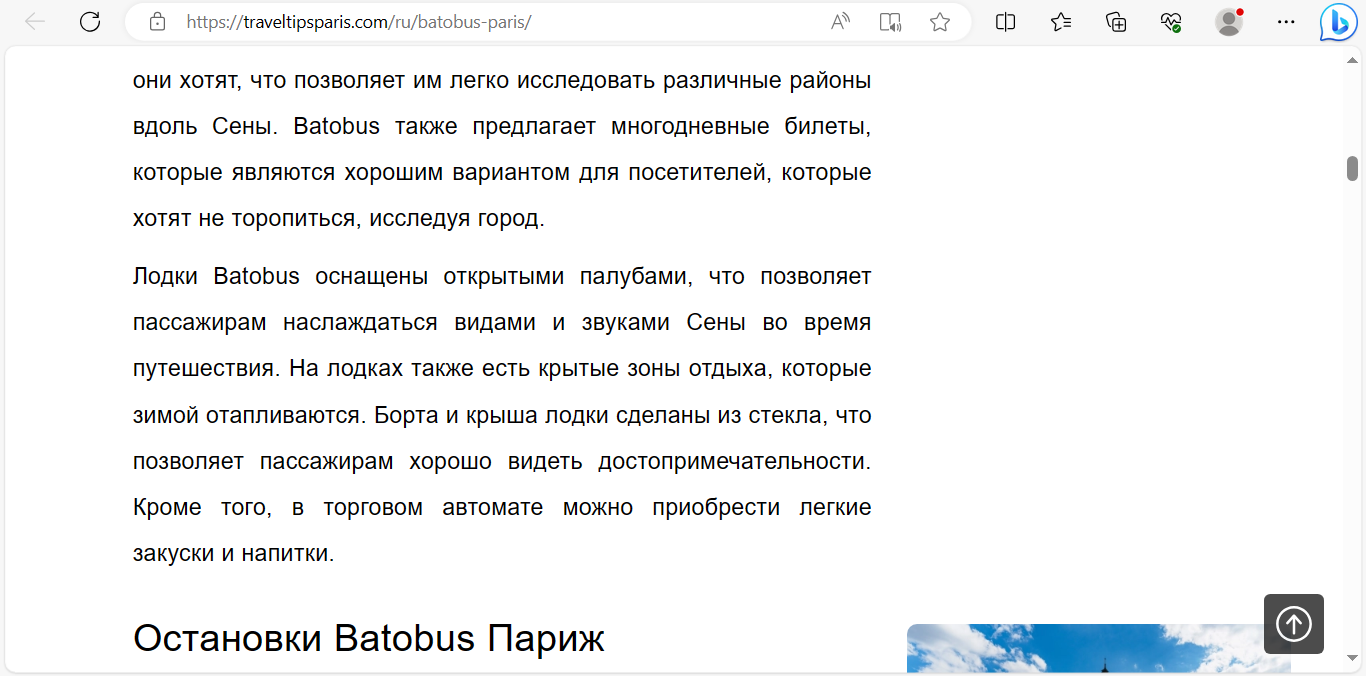The image size is (1366, 676).
Task: Open the Bing Copilot sidebar
Action: (1337, 22)
